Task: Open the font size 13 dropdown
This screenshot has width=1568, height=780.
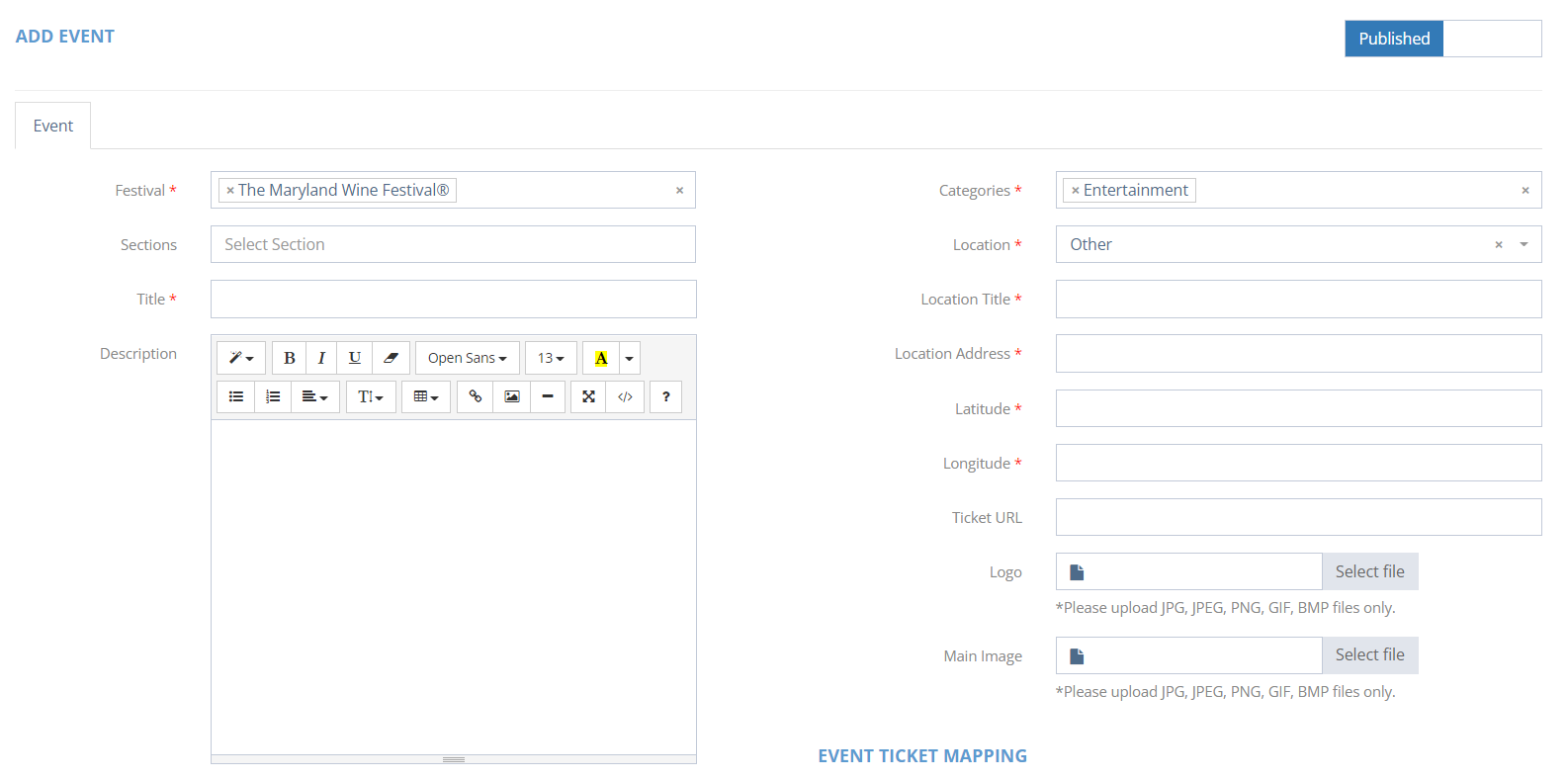Action: (x=551, y=358)
